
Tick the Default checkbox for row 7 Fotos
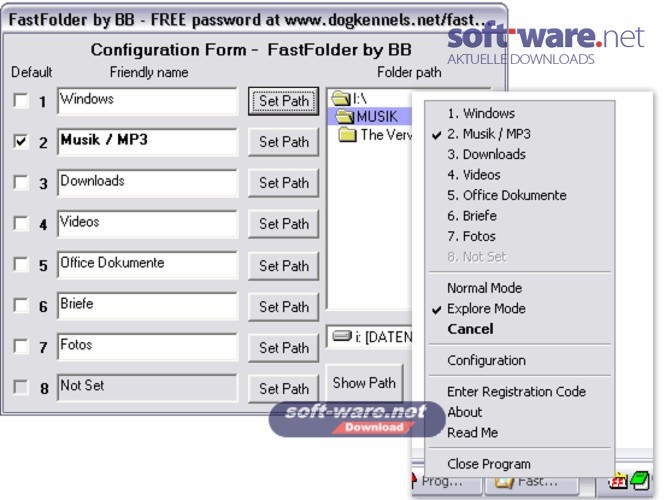tap(21, 346)
